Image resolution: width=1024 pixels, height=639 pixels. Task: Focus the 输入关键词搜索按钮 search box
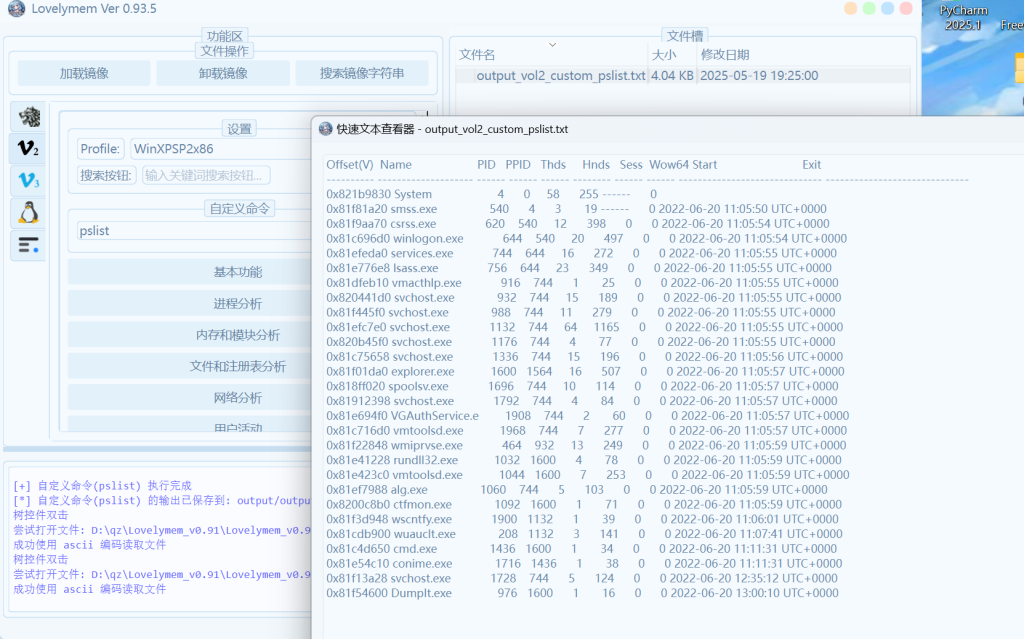tap(206, 175)
